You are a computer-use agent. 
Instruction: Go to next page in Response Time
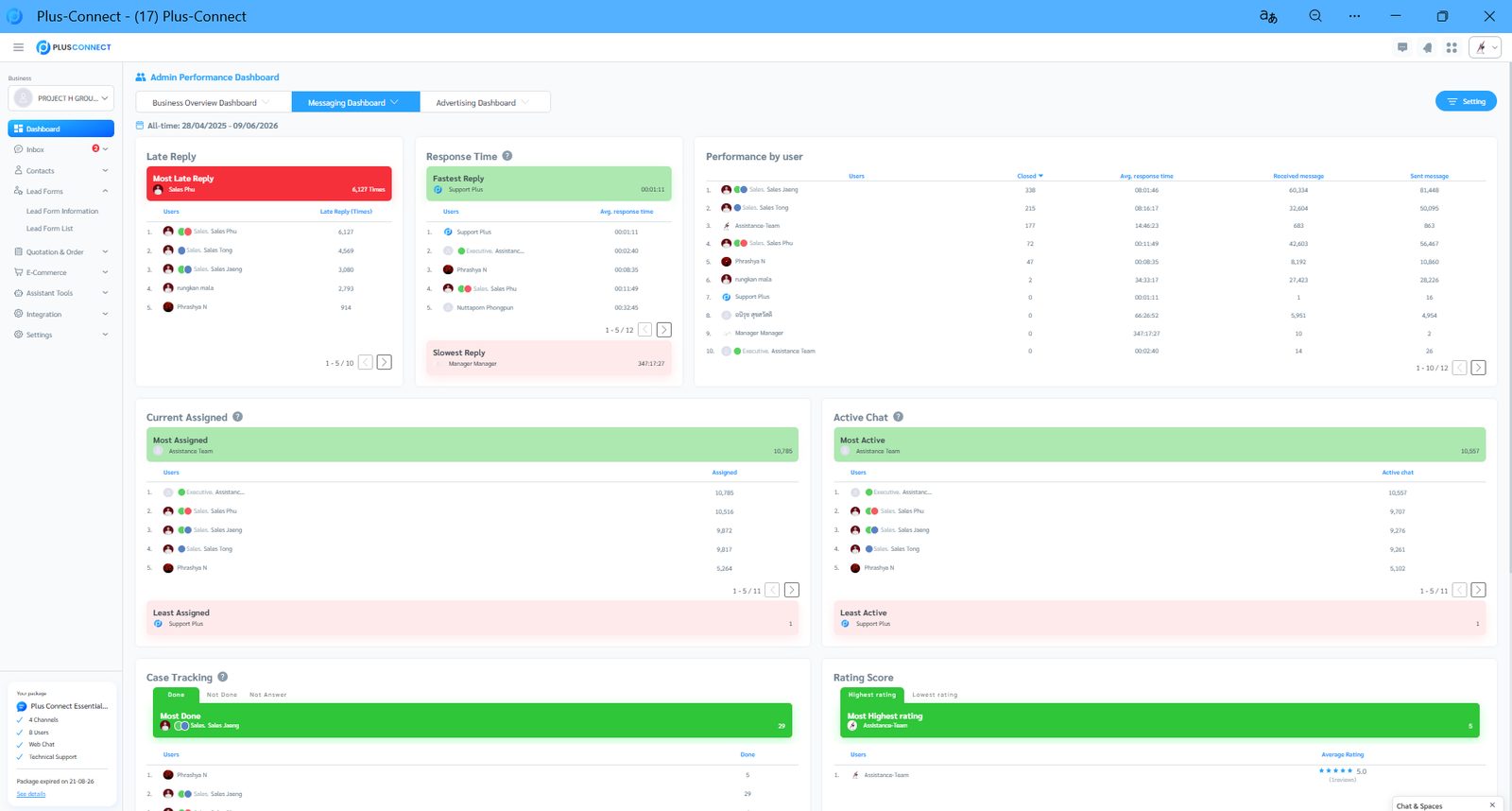click(664, 330)
